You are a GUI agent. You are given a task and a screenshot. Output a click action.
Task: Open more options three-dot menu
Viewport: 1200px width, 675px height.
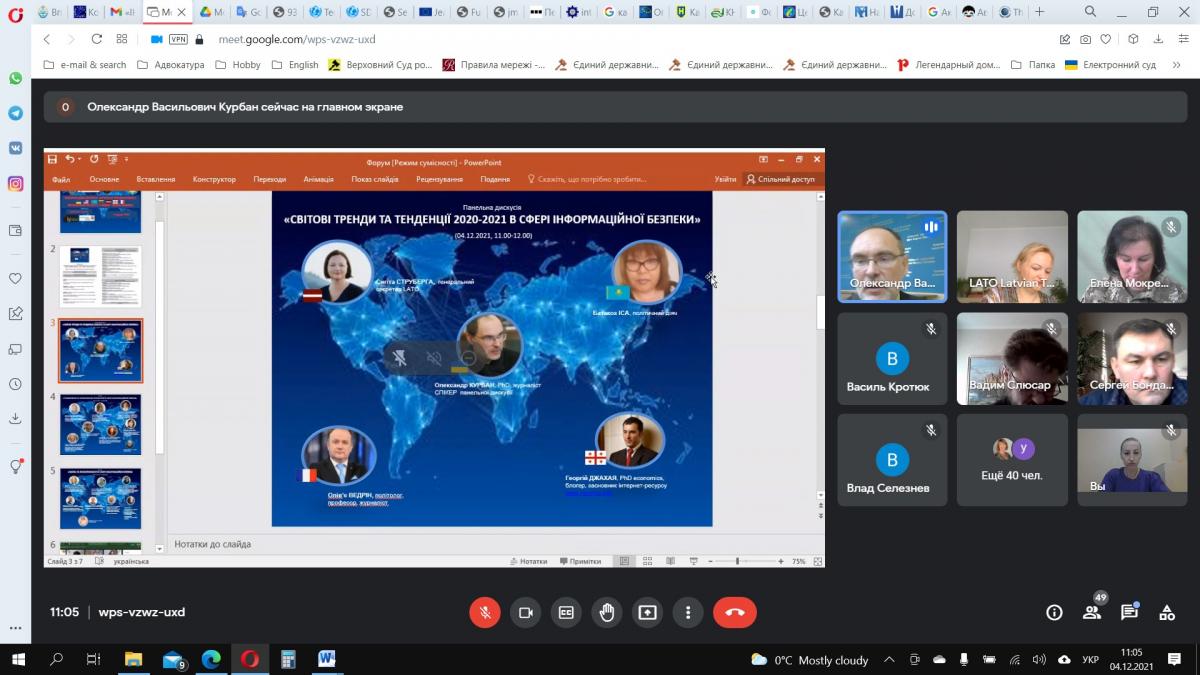(688, 612)
